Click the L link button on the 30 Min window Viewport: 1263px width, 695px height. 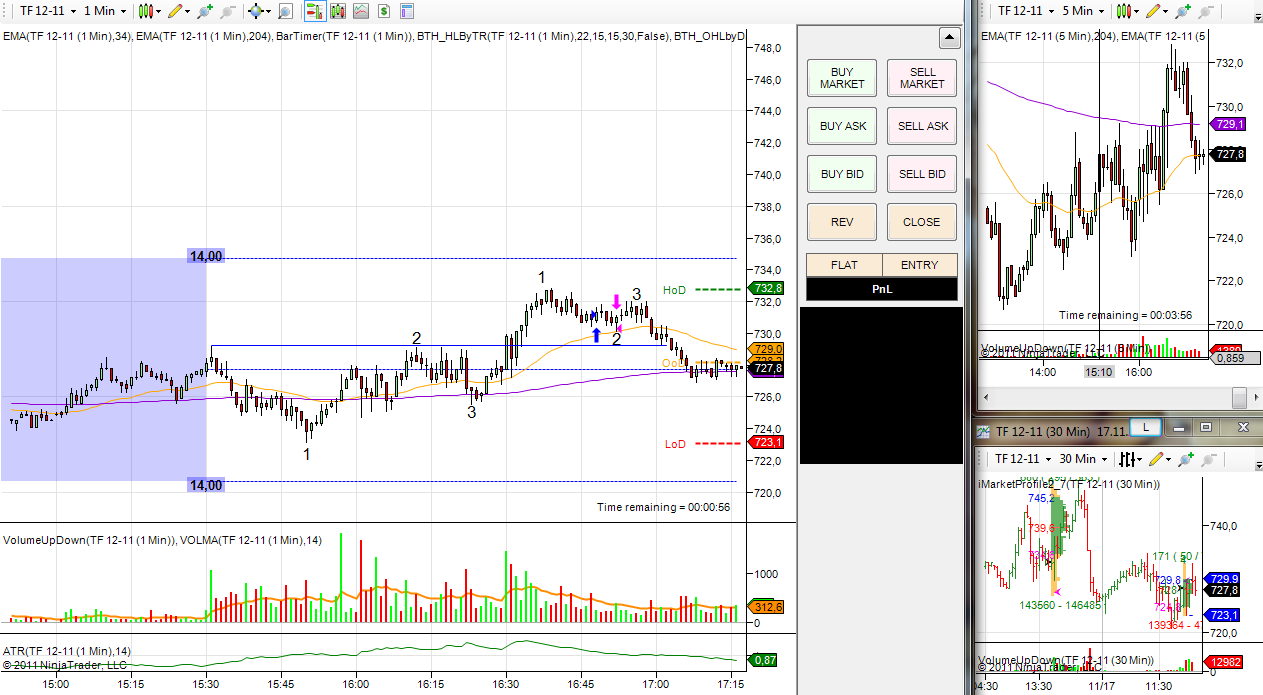coord(1145,428)
